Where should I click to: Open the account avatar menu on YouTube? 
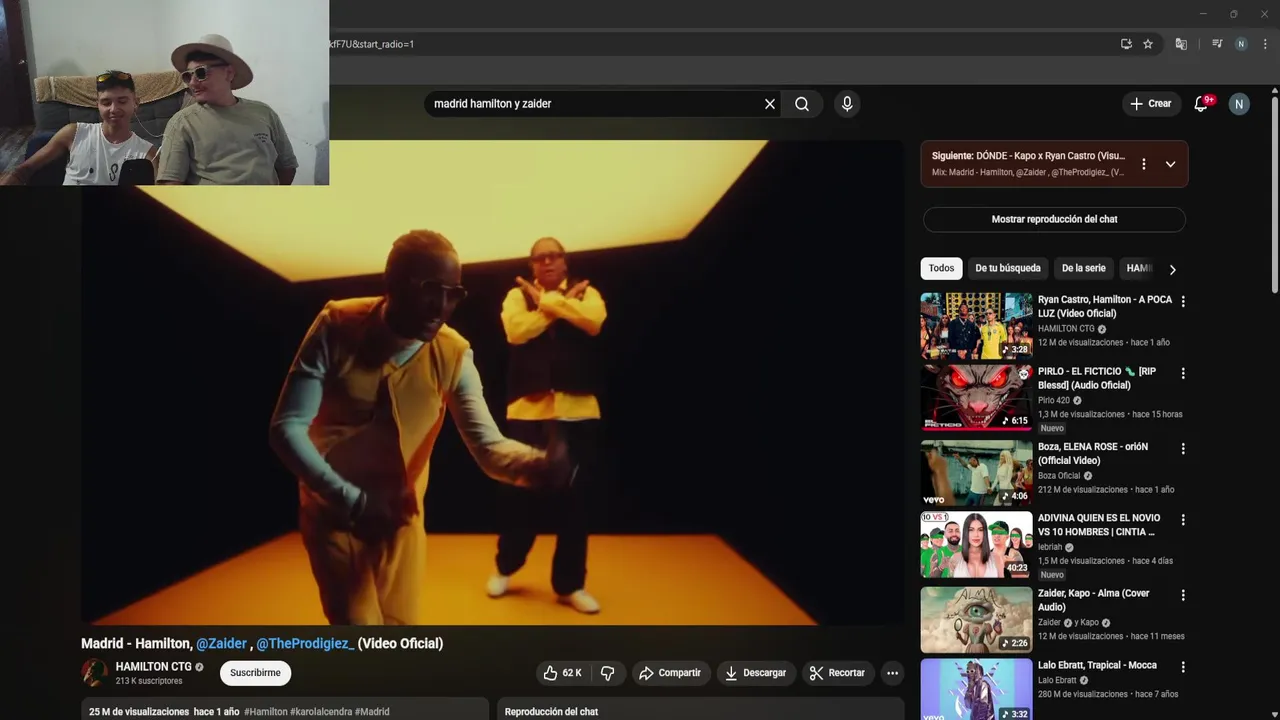1239,104
